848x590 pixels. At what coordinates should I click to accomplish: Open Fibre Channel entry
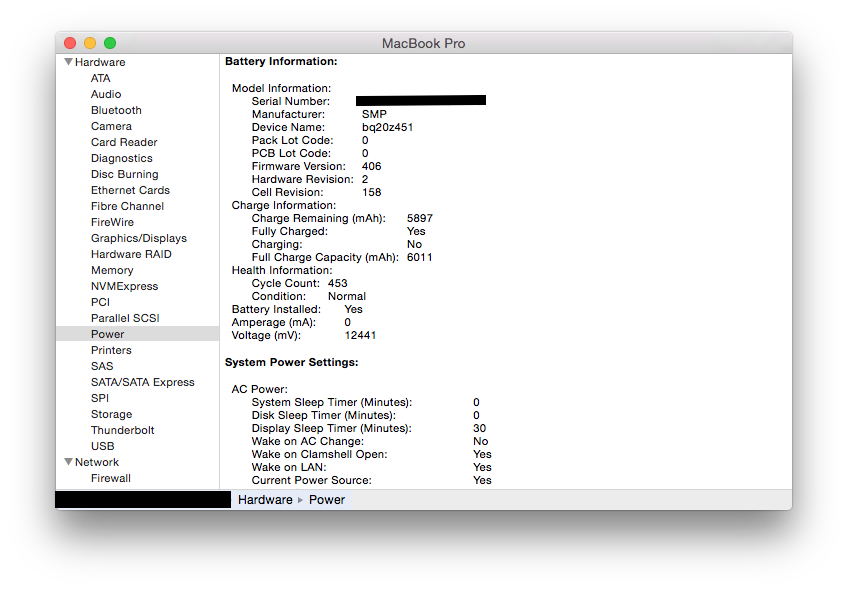[127, 206]
